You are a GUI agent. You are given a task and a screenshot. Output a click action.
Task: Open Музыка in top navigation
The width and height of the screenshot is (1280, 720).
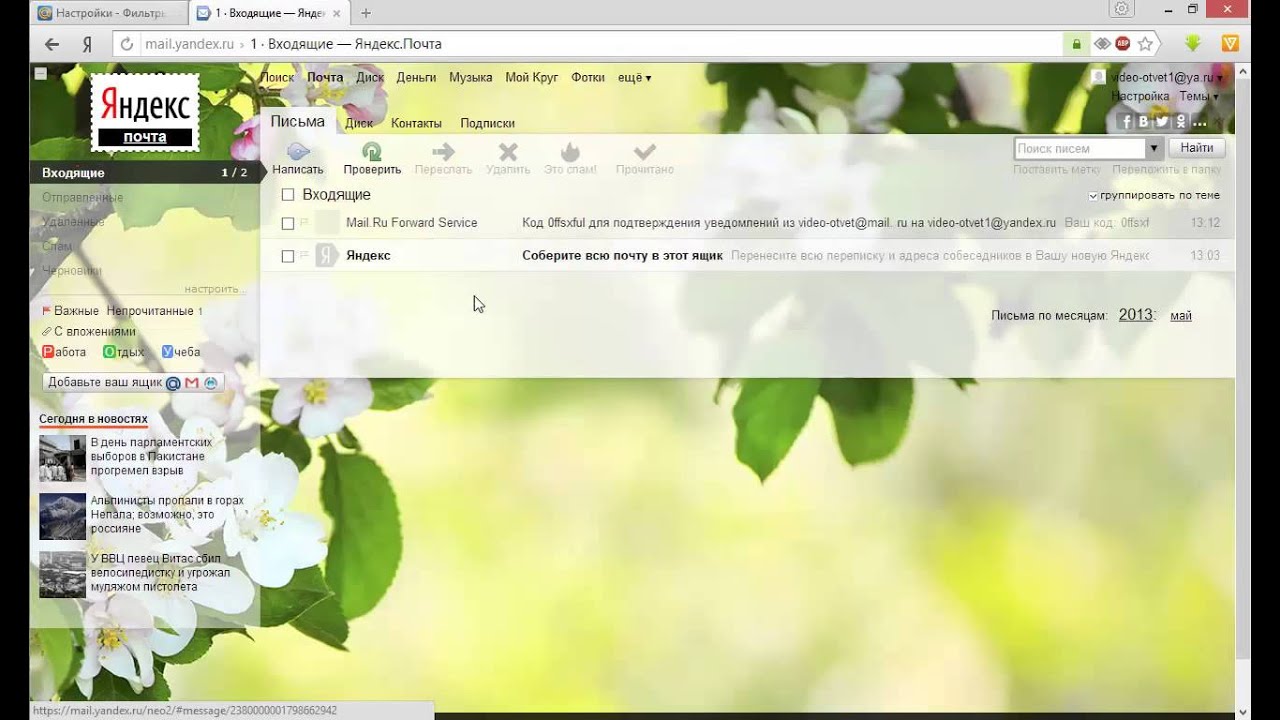click(x=470, y=77)
